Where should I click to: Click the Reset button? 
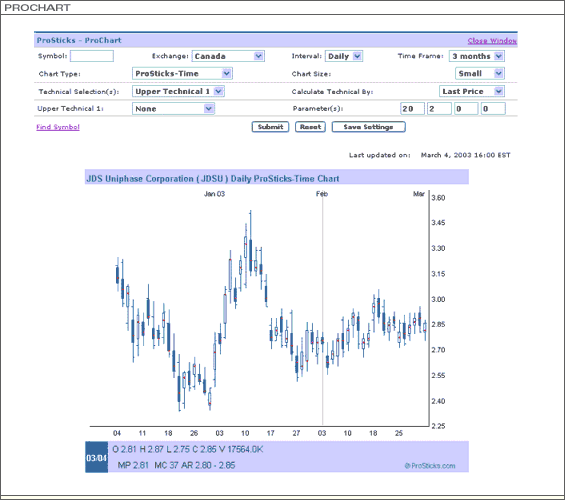[310, 127]
